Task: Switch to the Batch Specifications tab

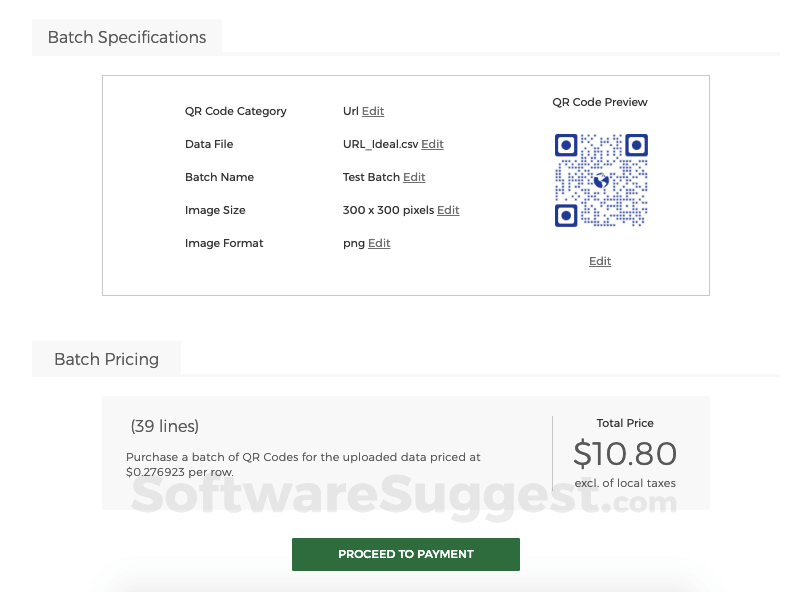Action: (x=126, y=36)
